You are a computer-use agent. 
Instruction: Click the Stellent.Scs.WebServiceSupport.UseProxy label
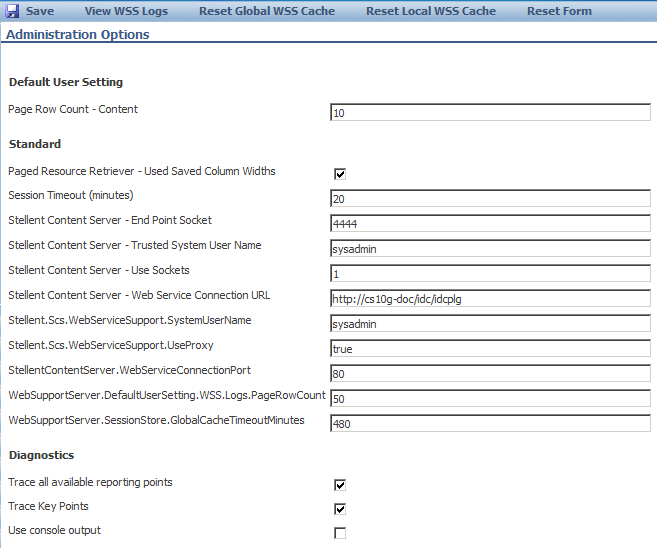coord(111,345)
